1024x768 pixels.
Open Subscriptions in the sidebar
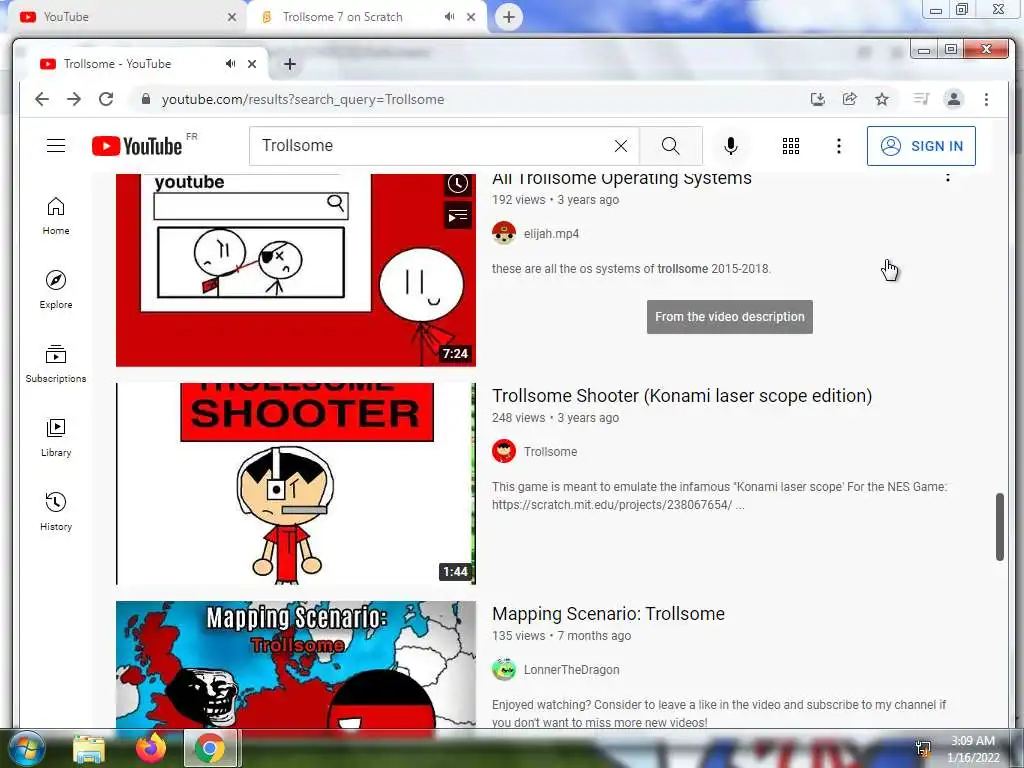click(56, 364)
